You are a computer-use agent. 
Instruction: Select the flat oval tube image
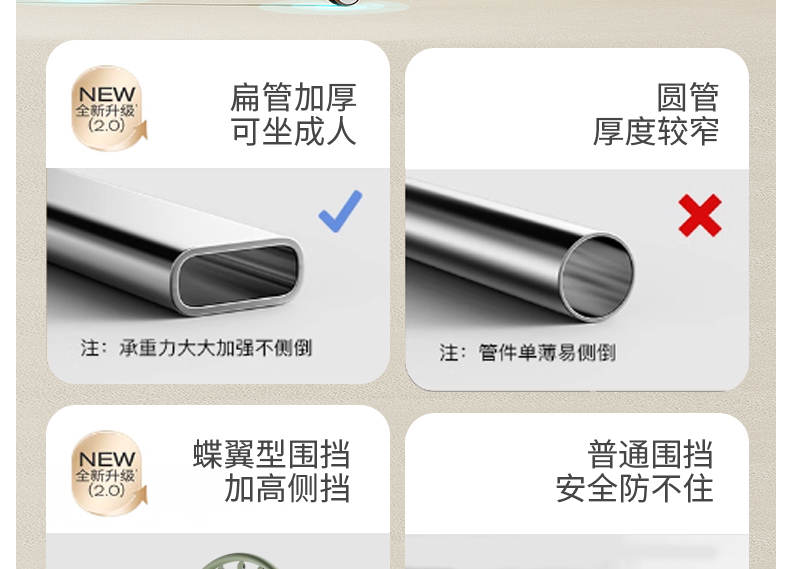pyautogui.click(x=175, y=245)
